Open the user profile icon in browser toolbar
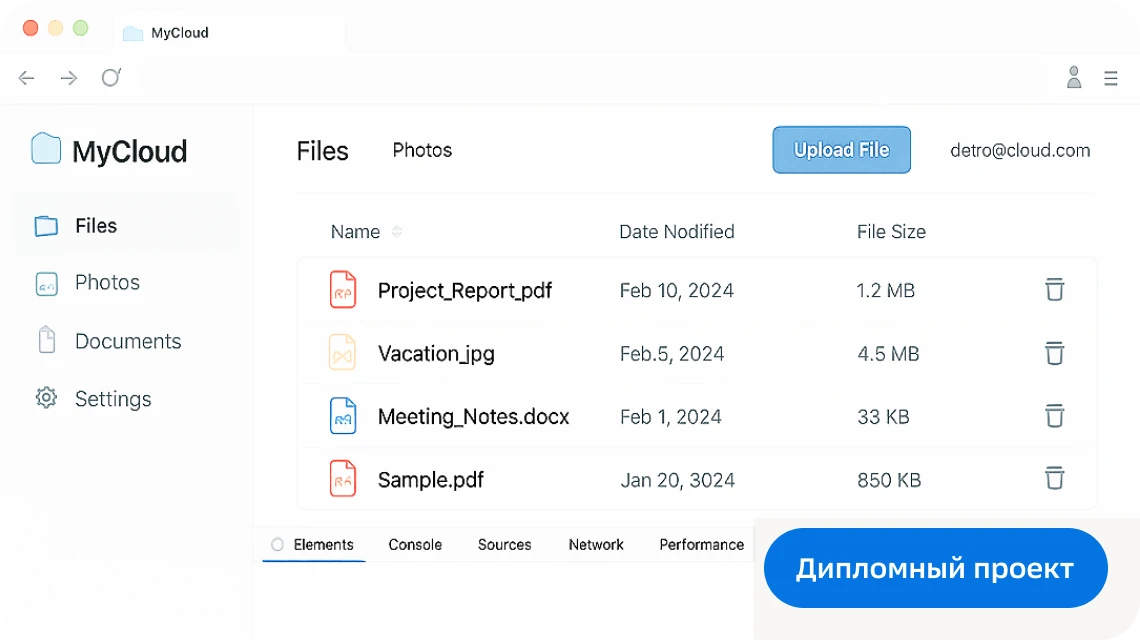 pyautogui.click(x=1074, y=78)
